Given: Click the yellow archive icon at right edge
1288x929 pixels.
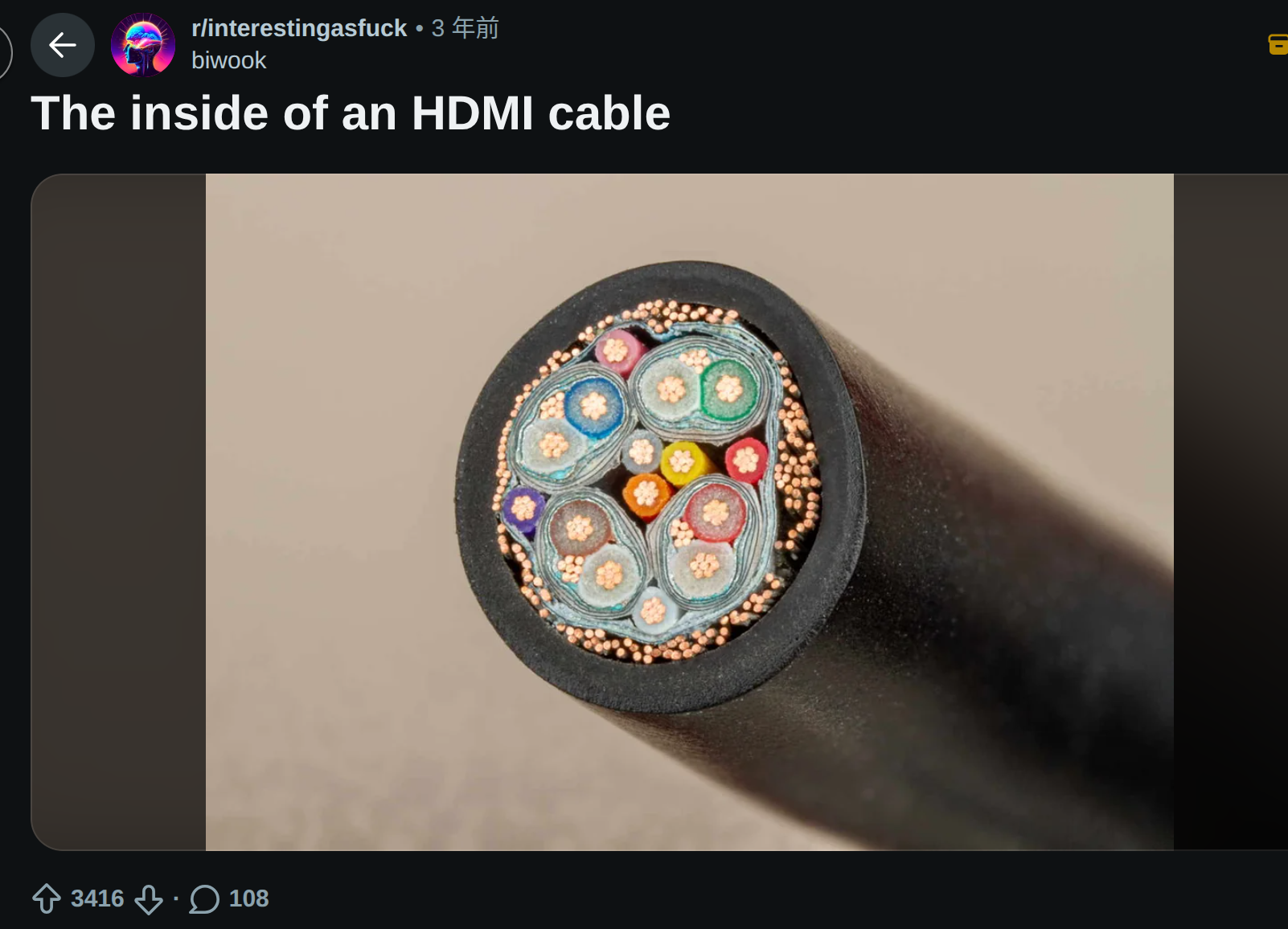Looking at the screenshot, I should (x=1278, y=44).
